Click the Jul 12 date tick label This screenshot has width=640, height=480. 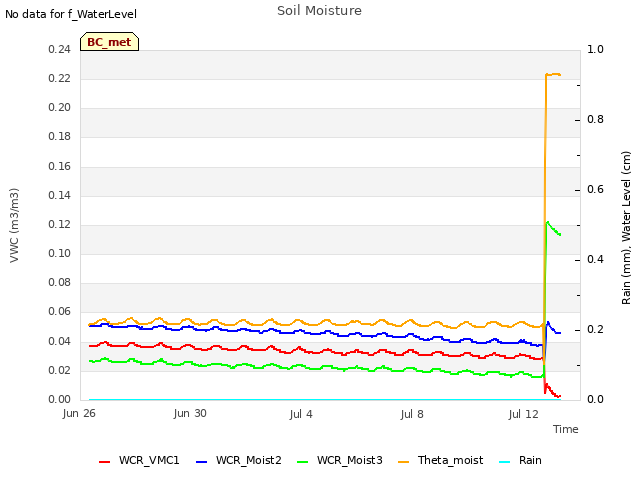(524, 414)
